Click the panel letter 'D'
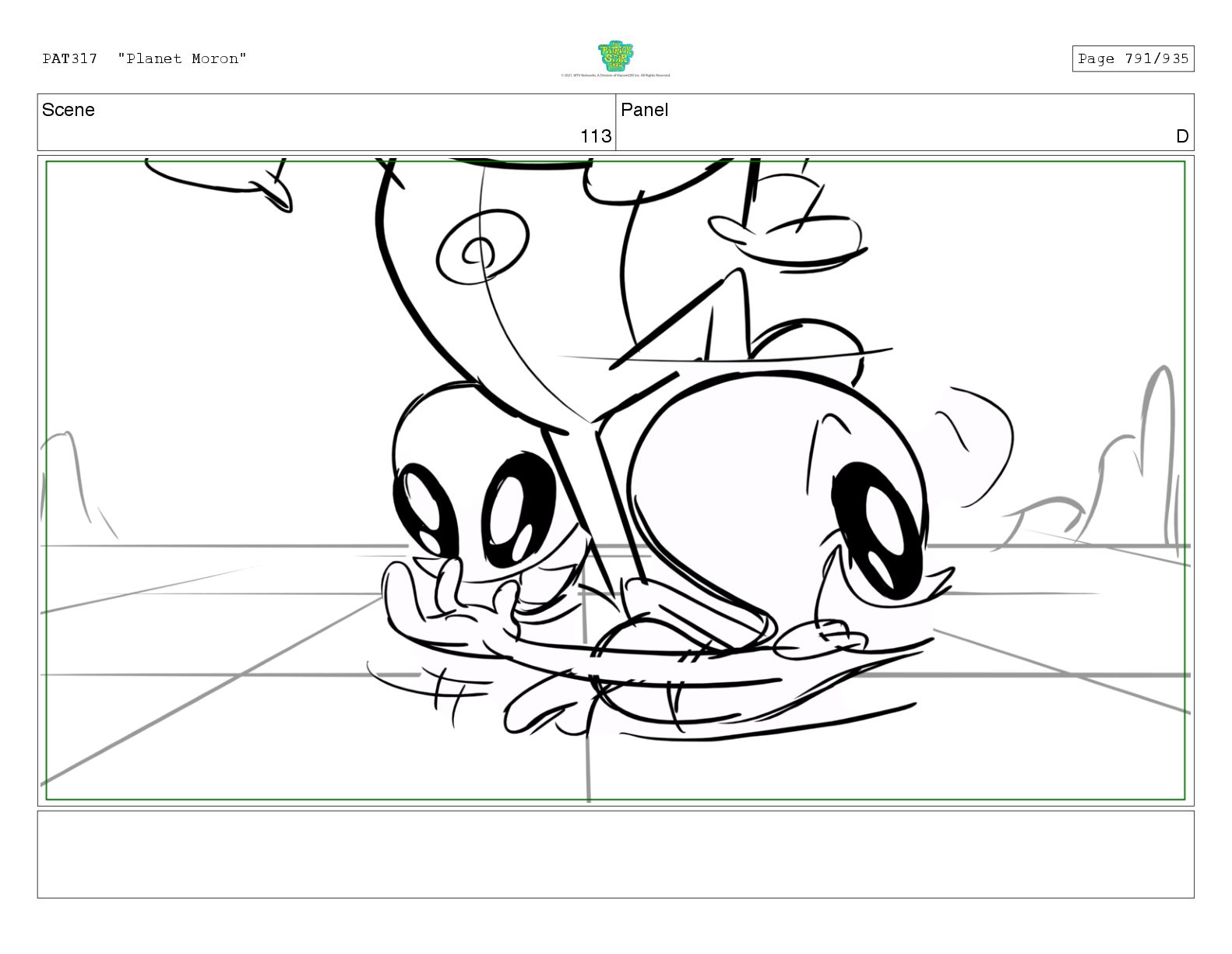 point(1182,136)
